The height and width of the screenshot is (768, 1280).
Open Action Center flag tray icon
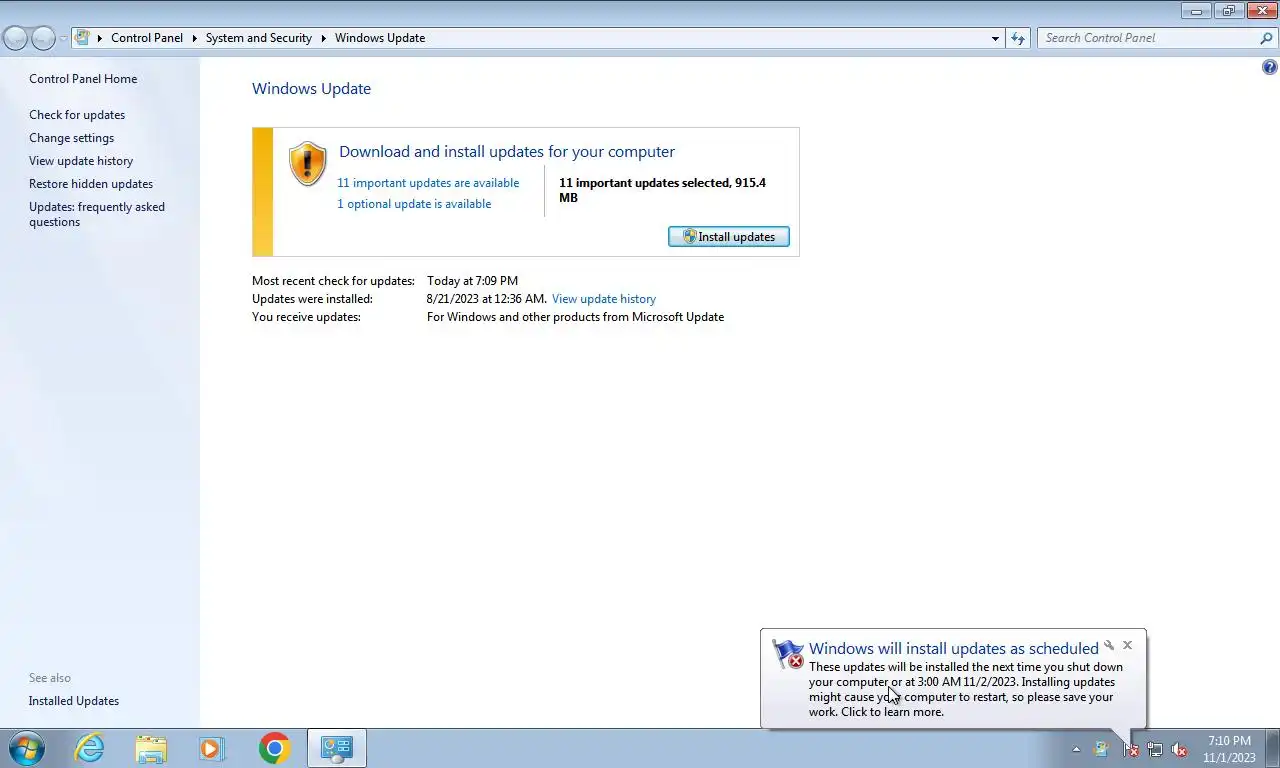[1130, 749]
